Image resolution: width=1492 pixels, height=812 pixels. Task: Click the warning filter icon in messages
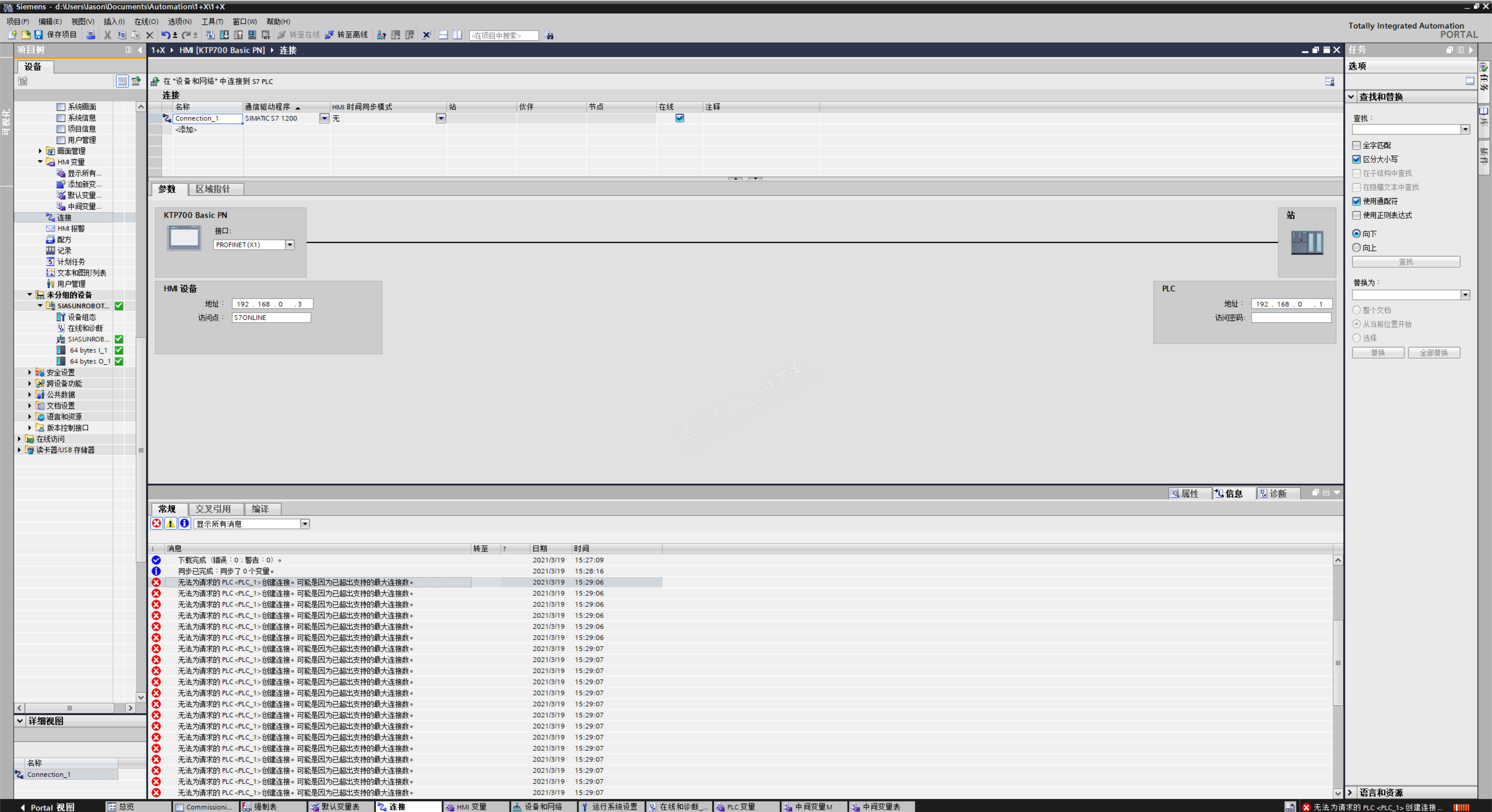(x=170, y=524)
